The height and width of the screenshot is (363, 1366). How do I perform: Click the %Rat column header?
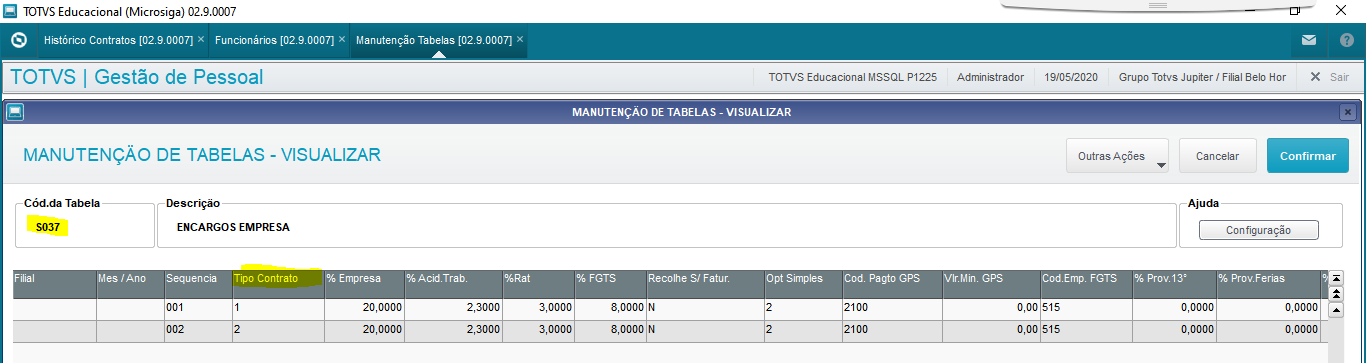(538, 283)
